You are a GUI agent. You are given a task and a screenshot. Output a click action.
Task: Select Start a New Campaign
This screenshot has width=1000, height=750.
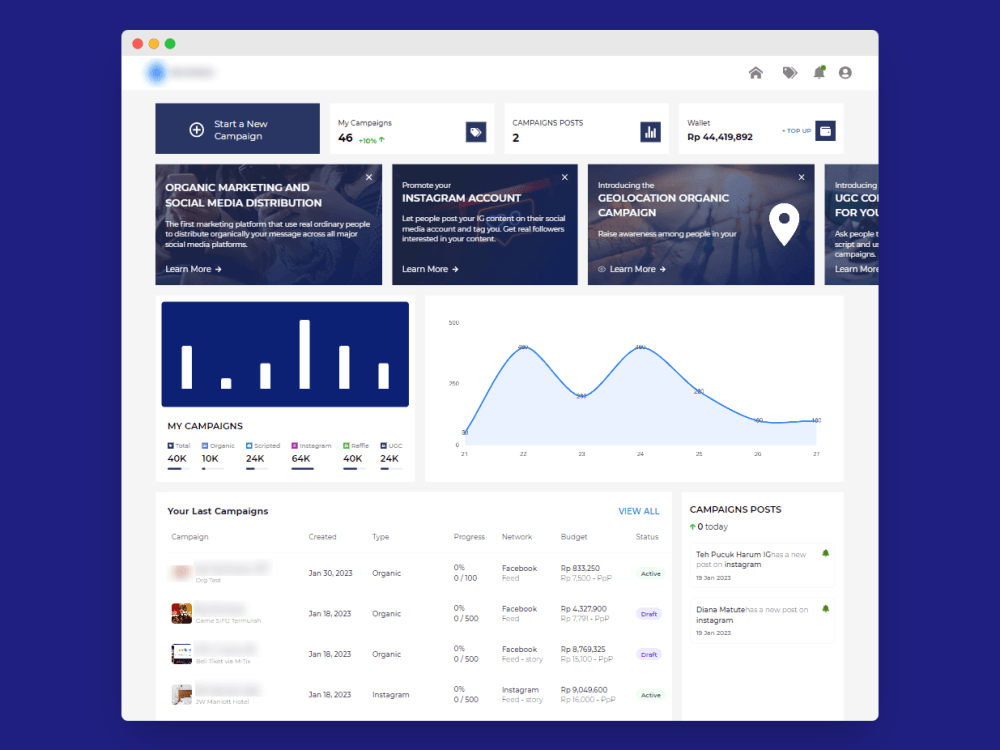237,128
